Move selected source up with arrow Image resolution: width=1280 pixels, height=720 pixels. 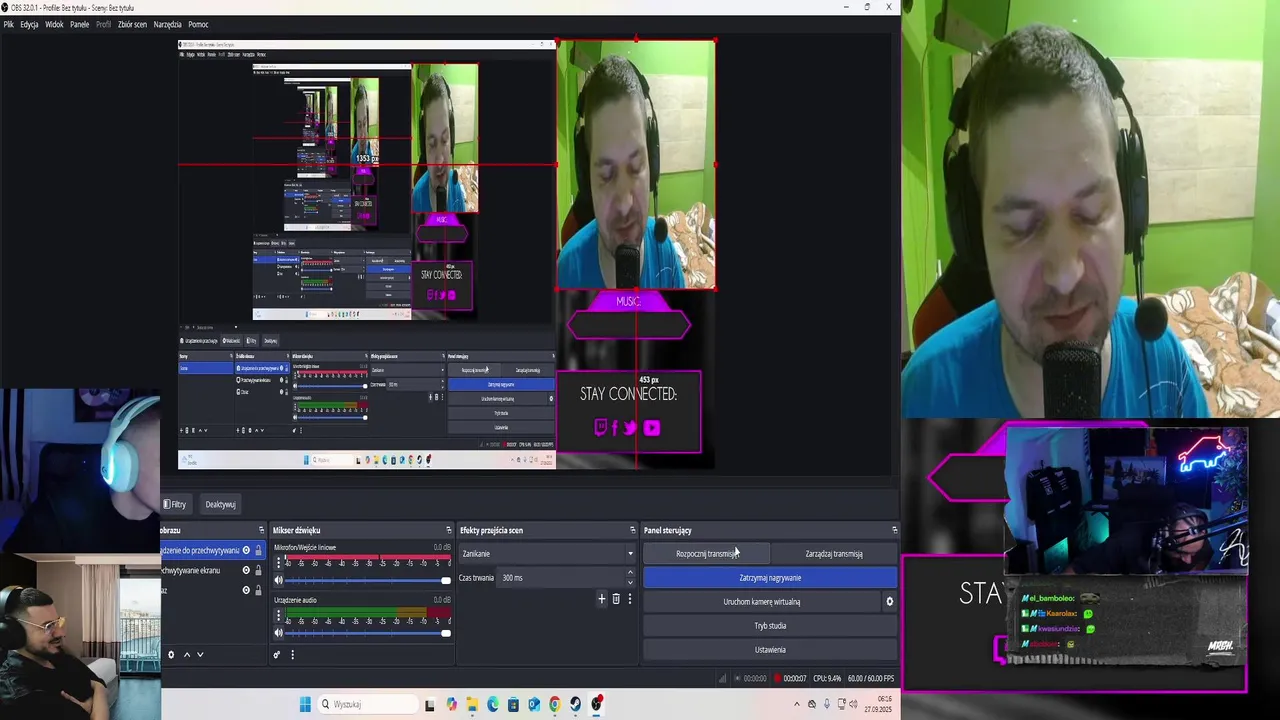186,655
